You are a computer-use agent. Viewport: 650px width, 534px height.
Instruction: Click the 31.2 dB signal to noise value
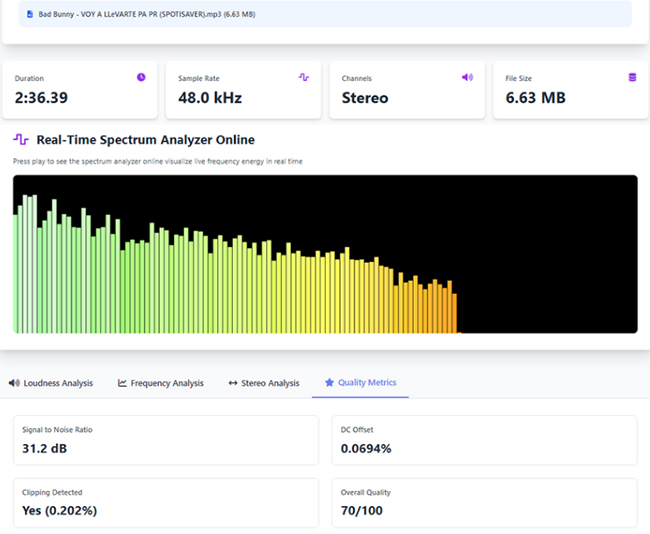44,449
